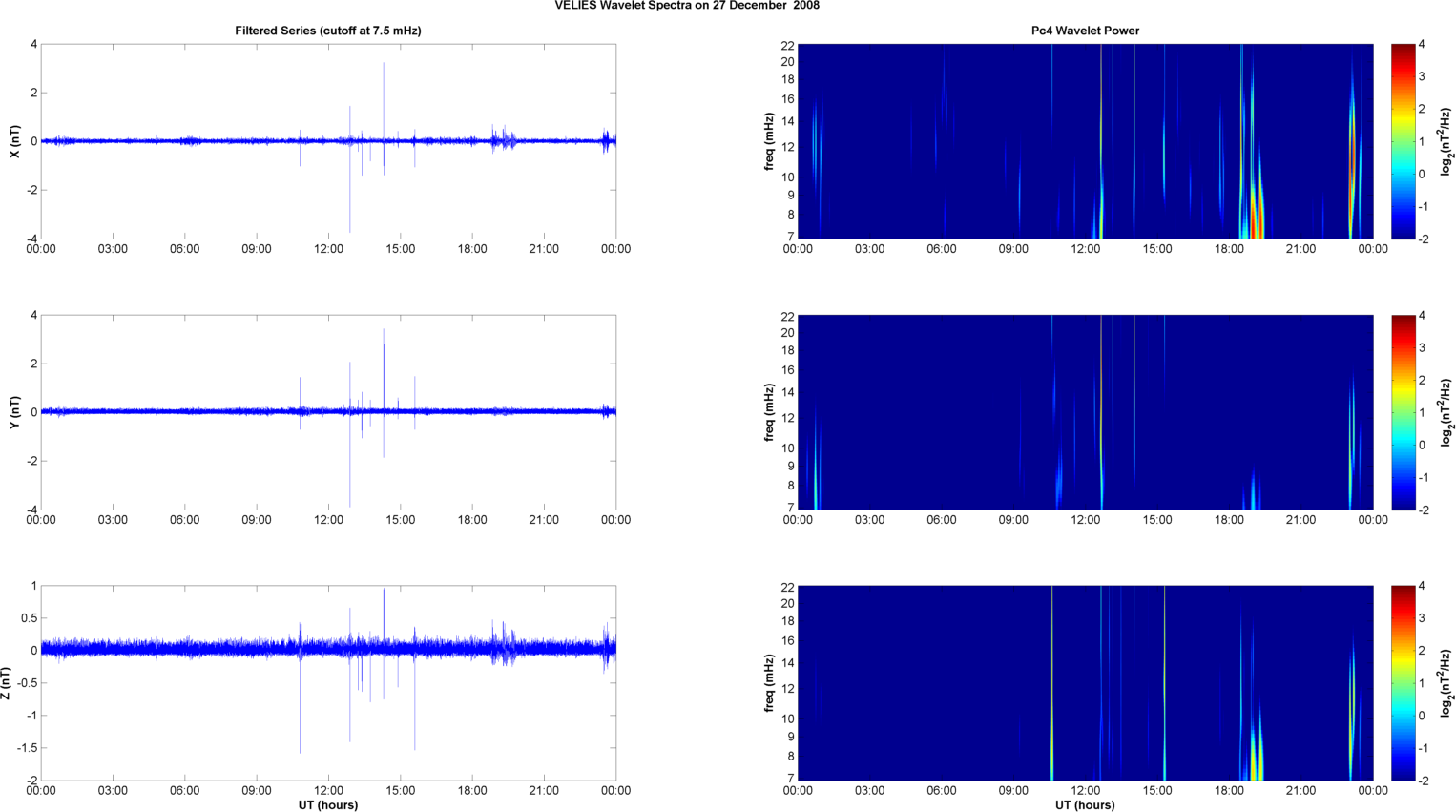Click freq (mHz) label of the middle spectrum
Screen dimensions: 1456x812
pos(768,412)
